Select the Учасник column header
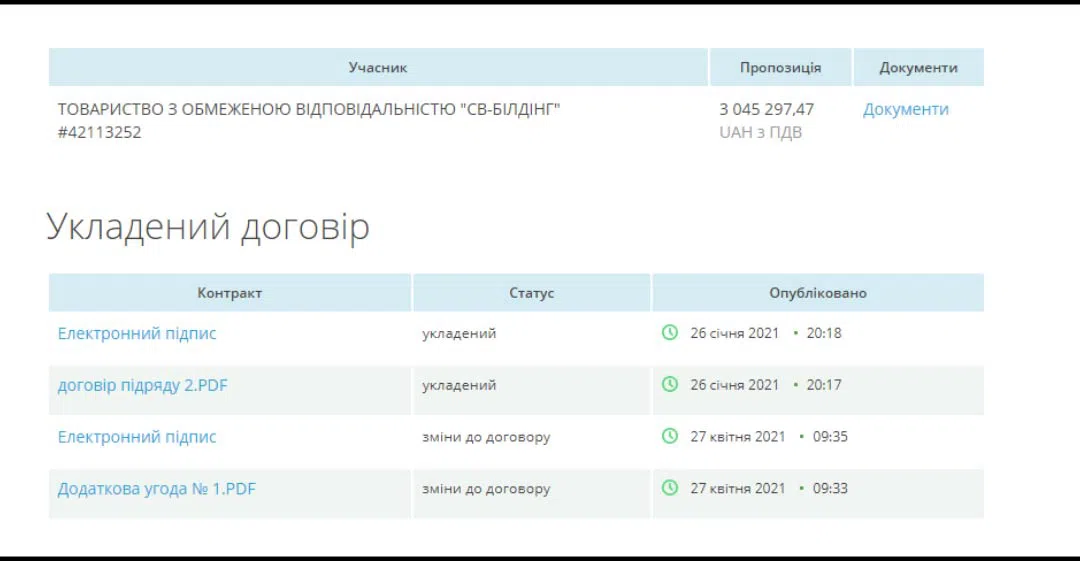 click(378, 67)
